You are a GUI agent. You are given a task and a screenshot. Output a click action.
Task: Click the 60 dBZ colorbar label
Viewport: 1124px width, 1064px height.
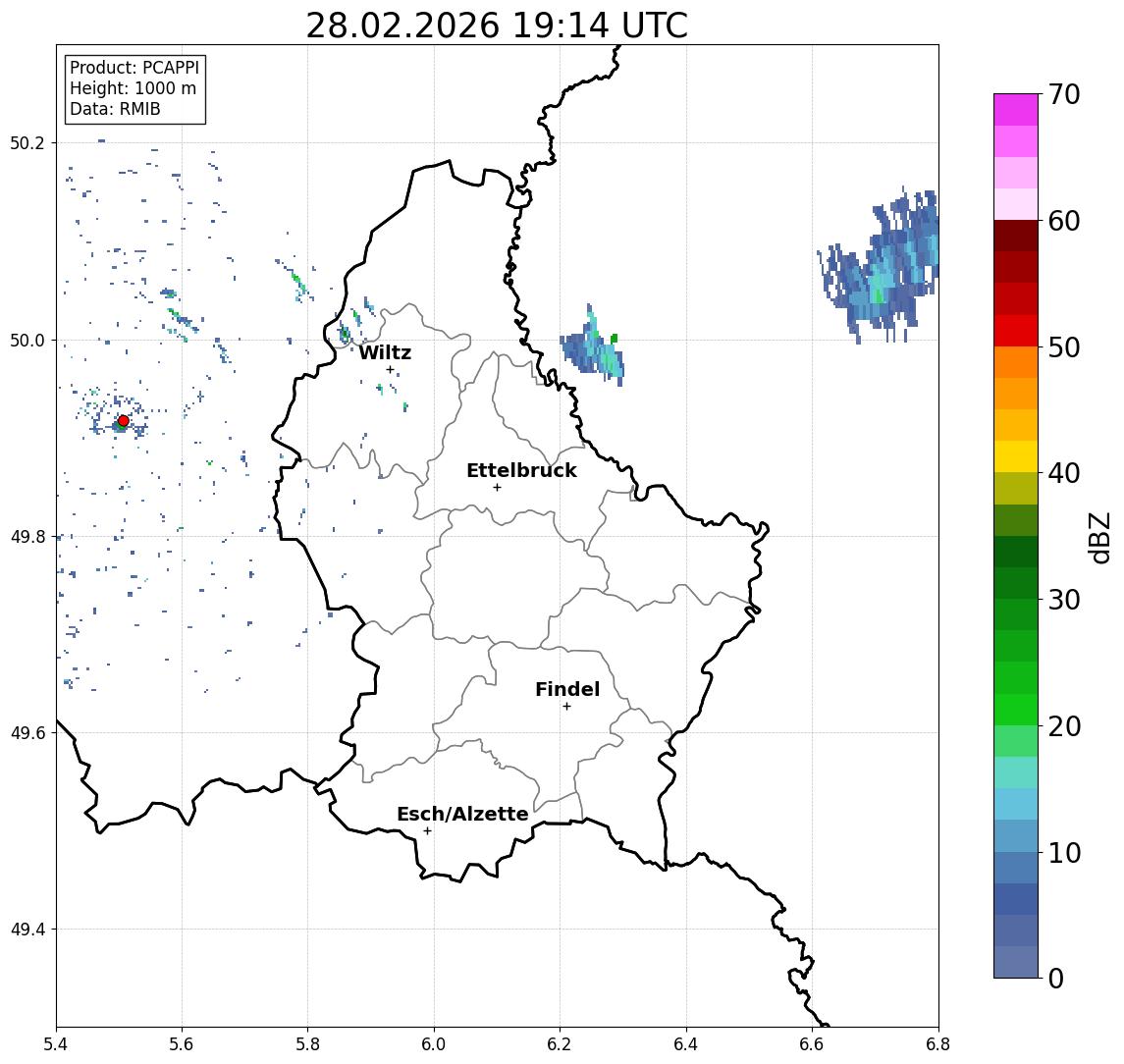point(1064,221)
